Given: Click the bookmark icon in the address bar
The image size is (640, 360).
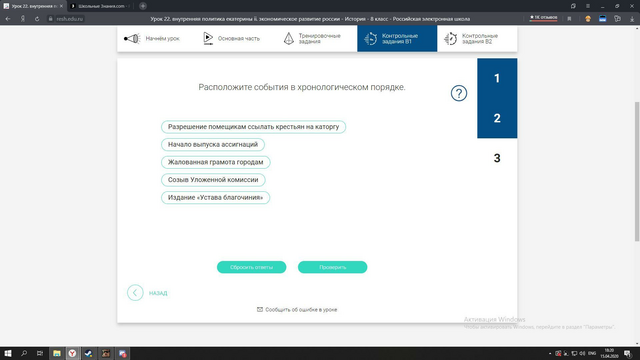Looking at the screenshot, I should click(x=569, y=19).
